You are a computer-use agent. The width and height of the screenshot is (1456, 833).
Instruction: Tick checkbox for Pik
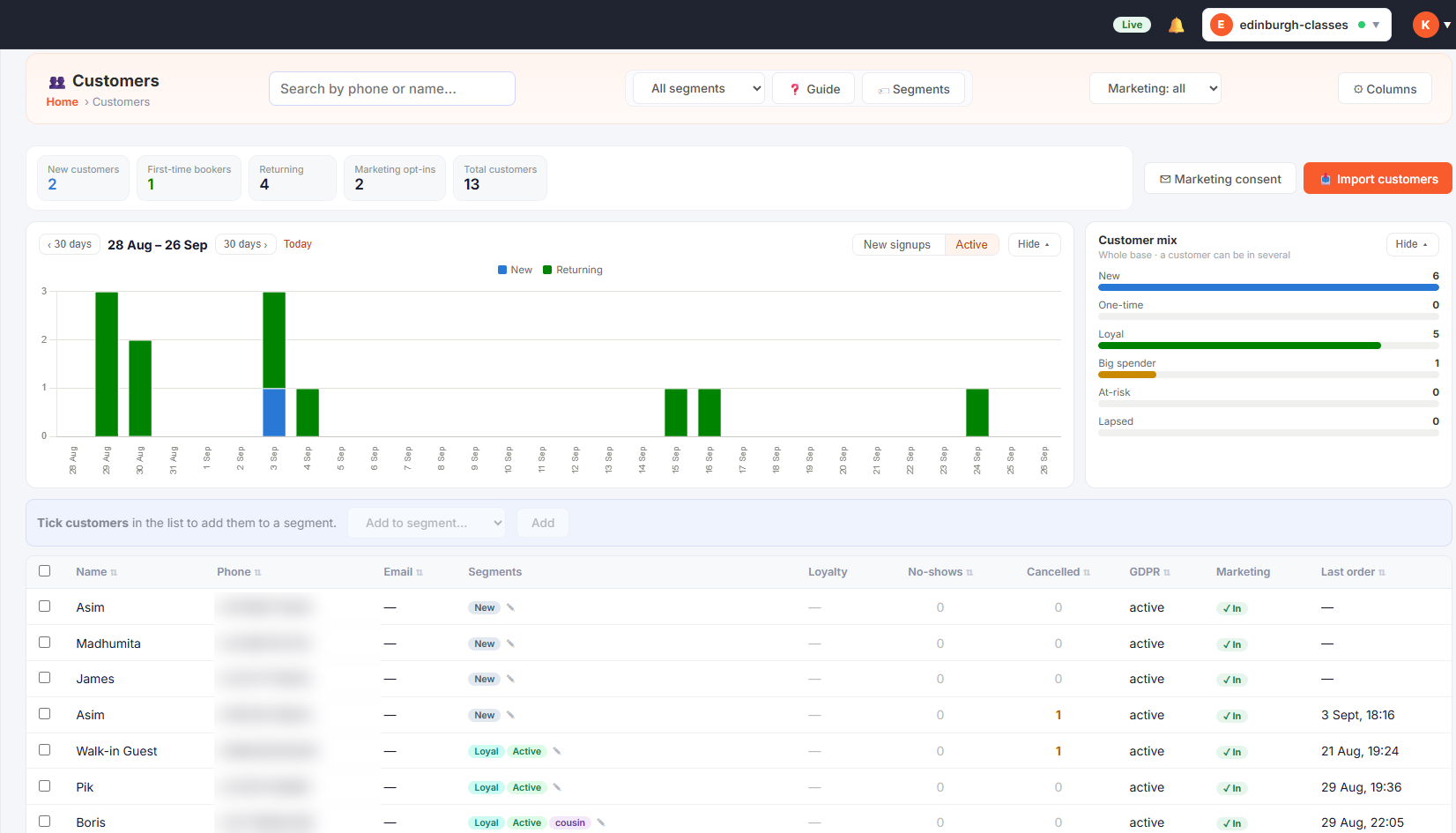pos(45,786)
